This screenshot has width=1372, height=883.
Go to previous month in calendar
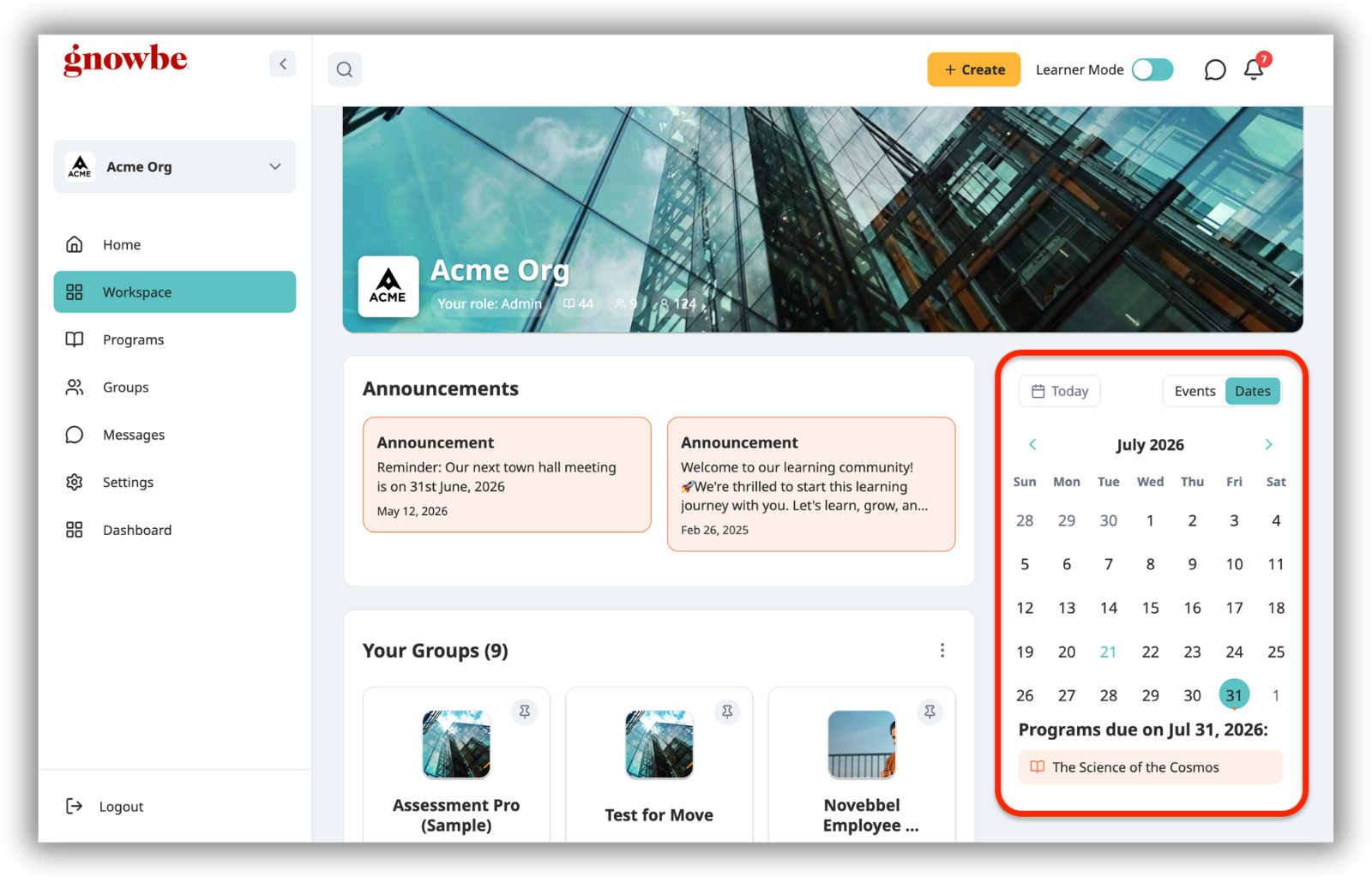point(1032,444)
